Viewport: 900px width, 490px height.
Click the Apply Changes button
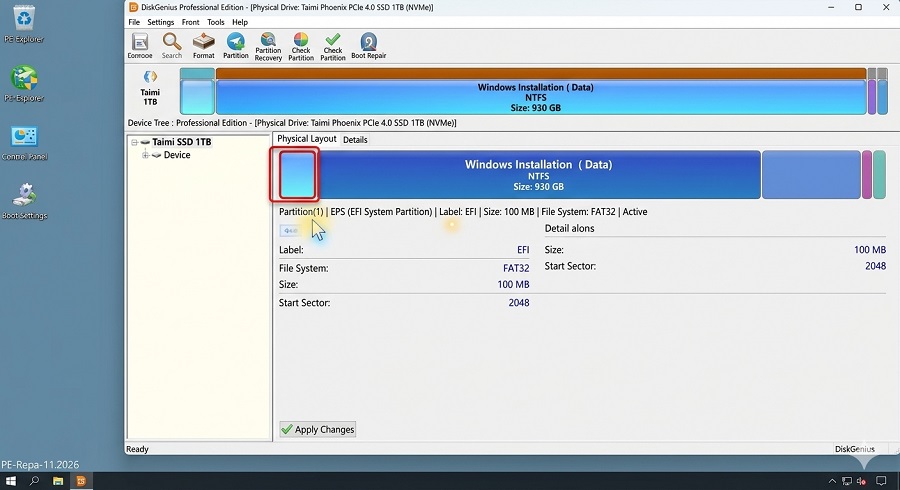click(x=318, y=429)
